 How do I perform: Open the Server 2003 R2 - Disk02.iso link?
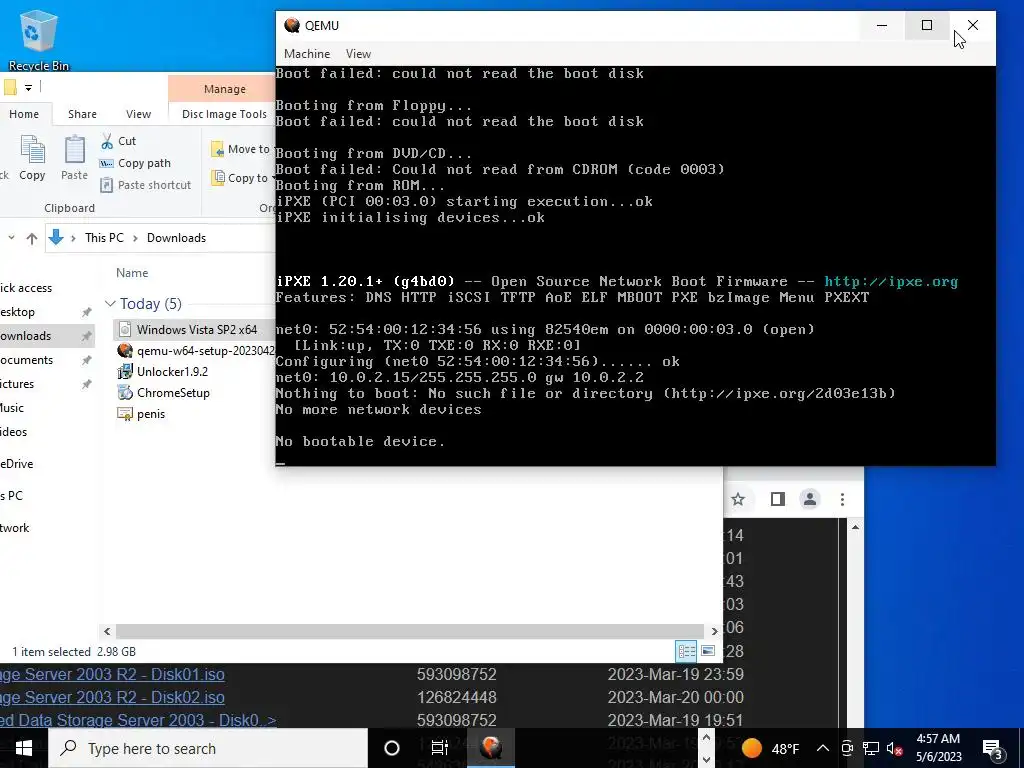(x=112, y=697)
